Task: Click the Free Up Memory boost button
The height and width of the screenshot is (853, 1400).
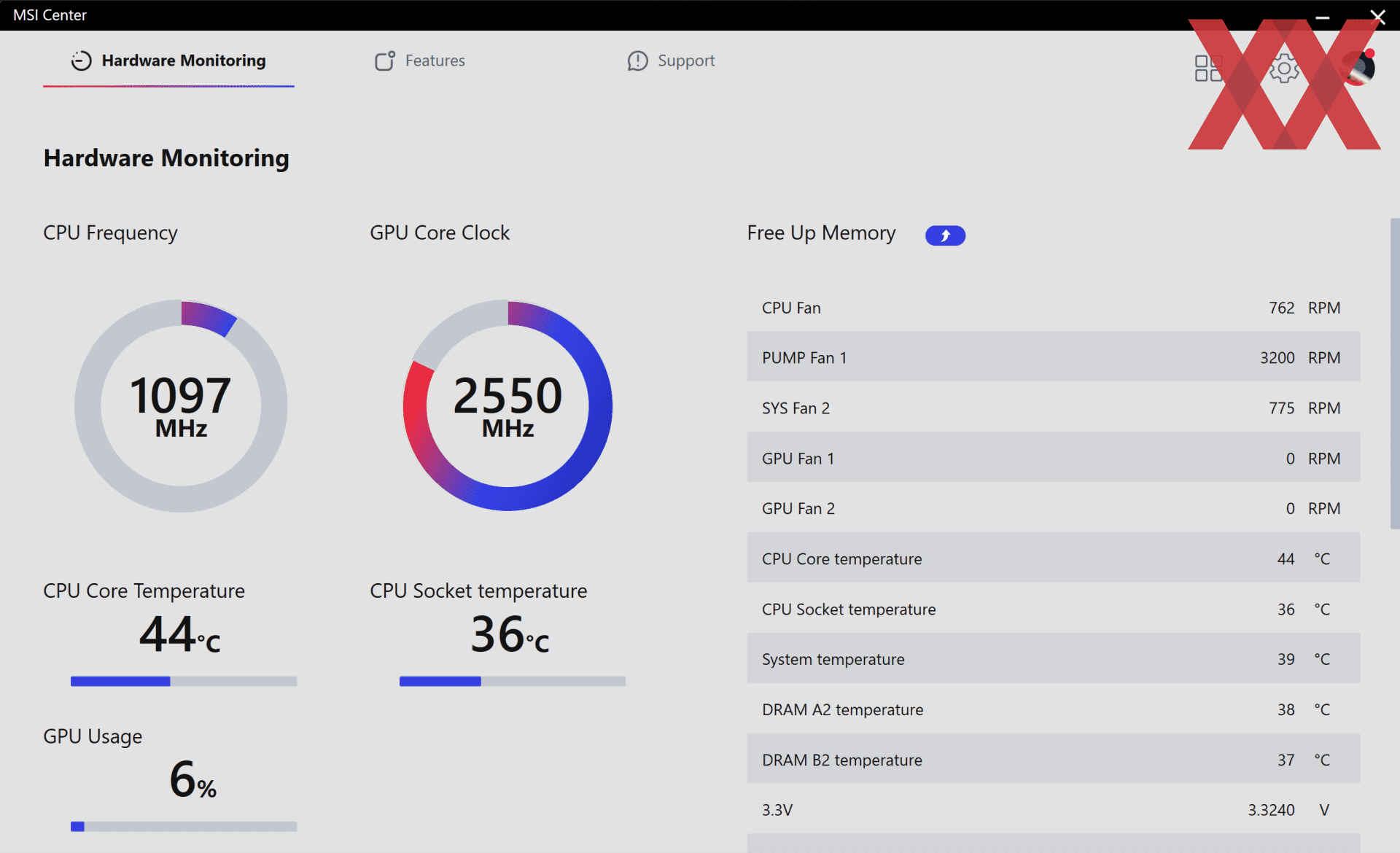Action: (945, 235)
